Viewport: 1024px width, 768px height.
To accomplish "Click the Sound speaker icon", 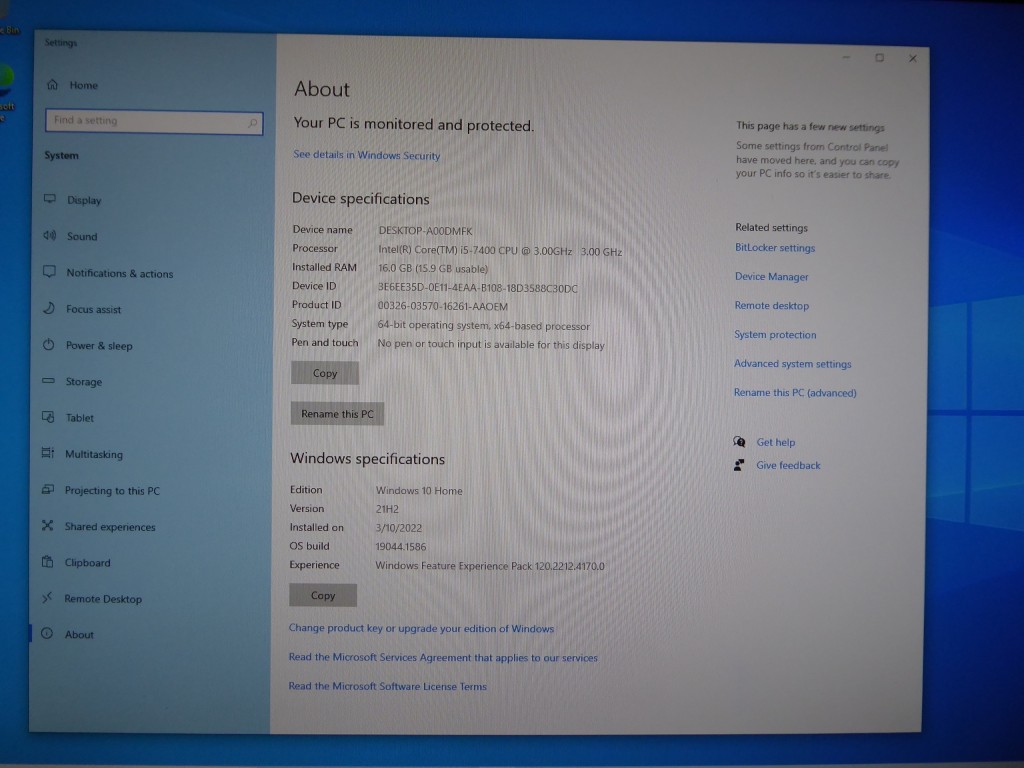I will point(50,235).
